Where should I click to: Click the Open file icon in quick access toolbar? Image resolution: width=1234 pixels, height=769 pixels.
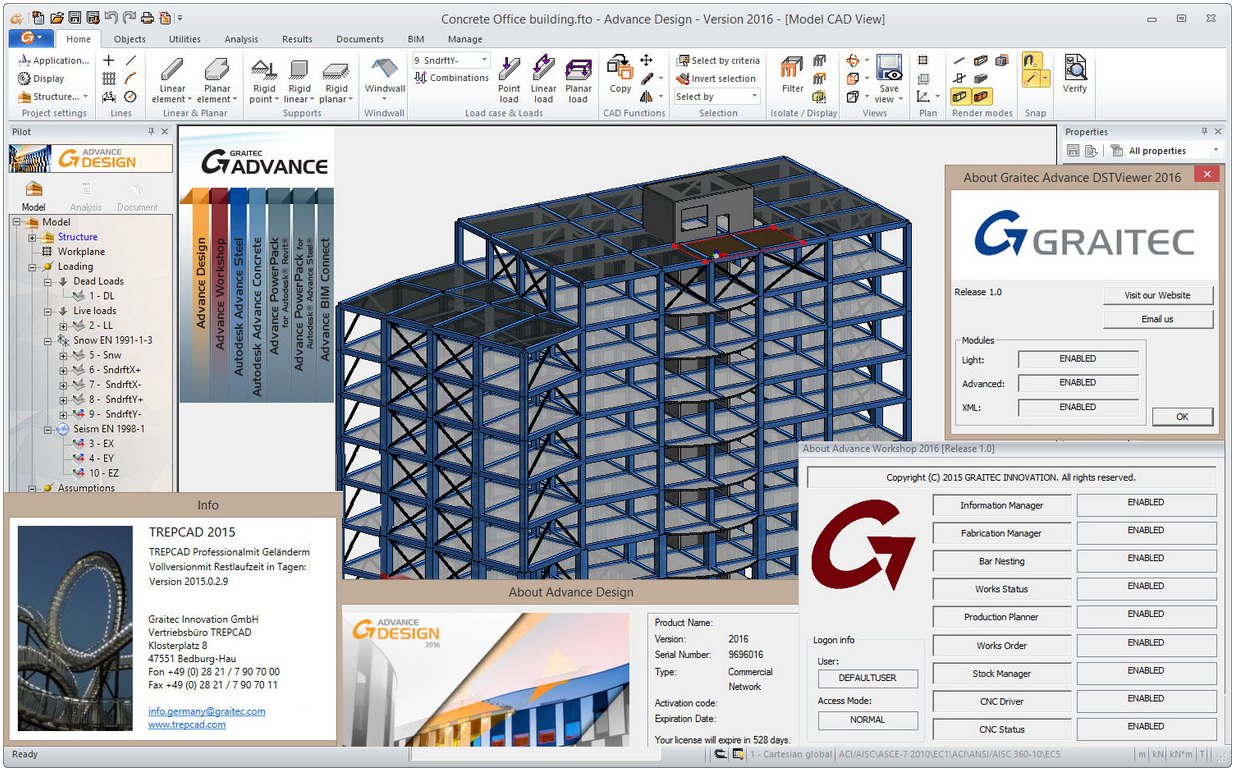(x=57, y=18)
